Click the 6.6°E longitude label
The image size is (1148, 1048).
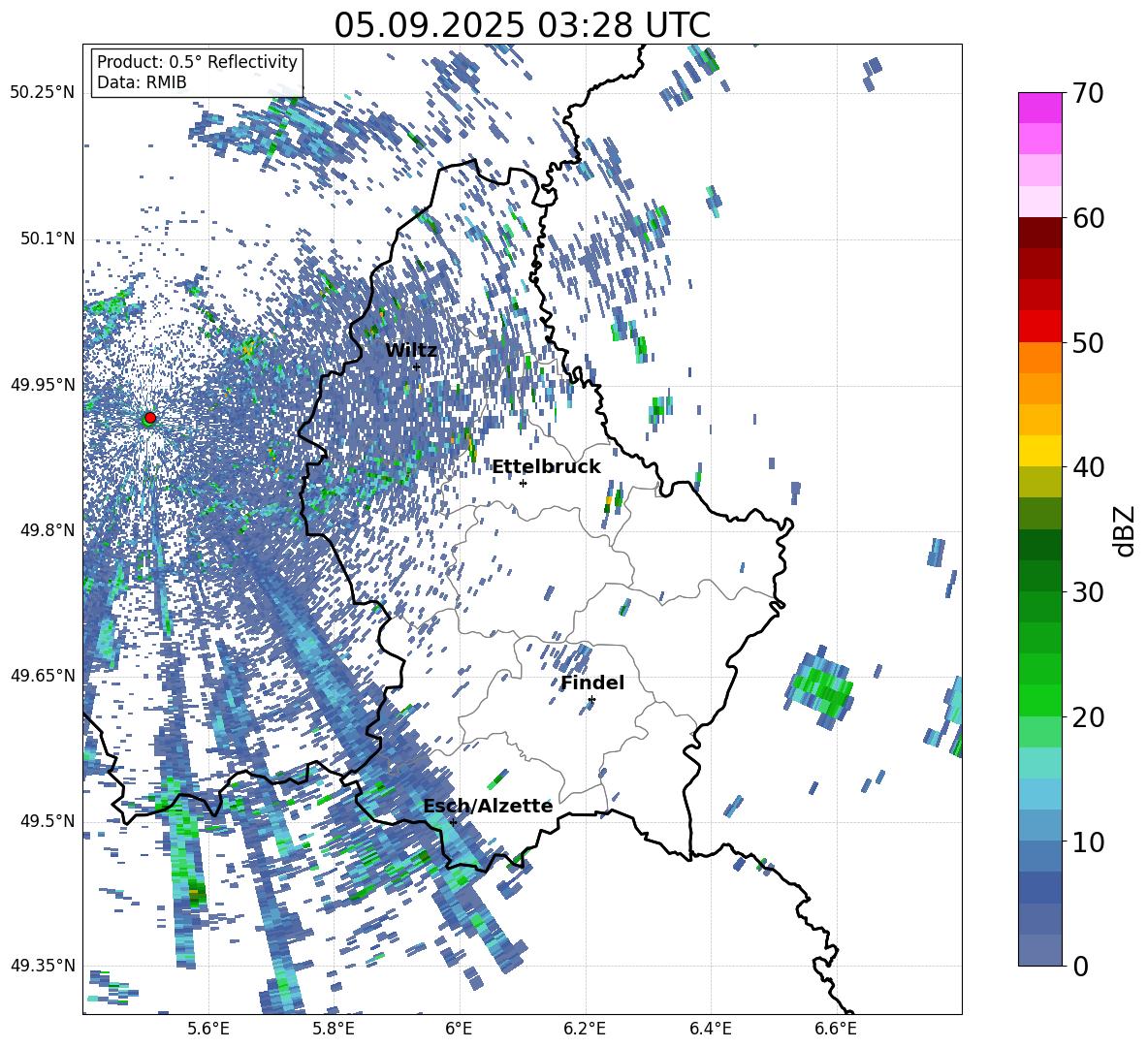coord(836,1029)
